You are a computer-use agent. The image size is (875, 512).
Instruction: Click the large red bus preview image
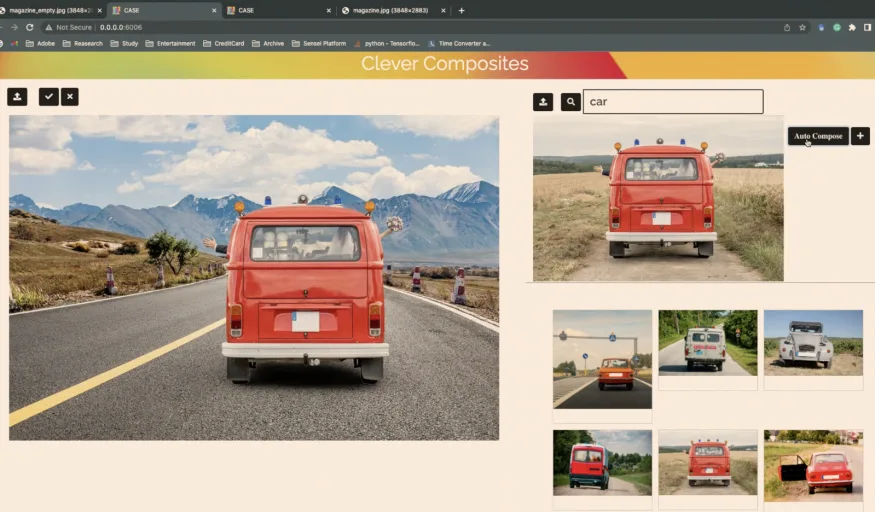658,198
